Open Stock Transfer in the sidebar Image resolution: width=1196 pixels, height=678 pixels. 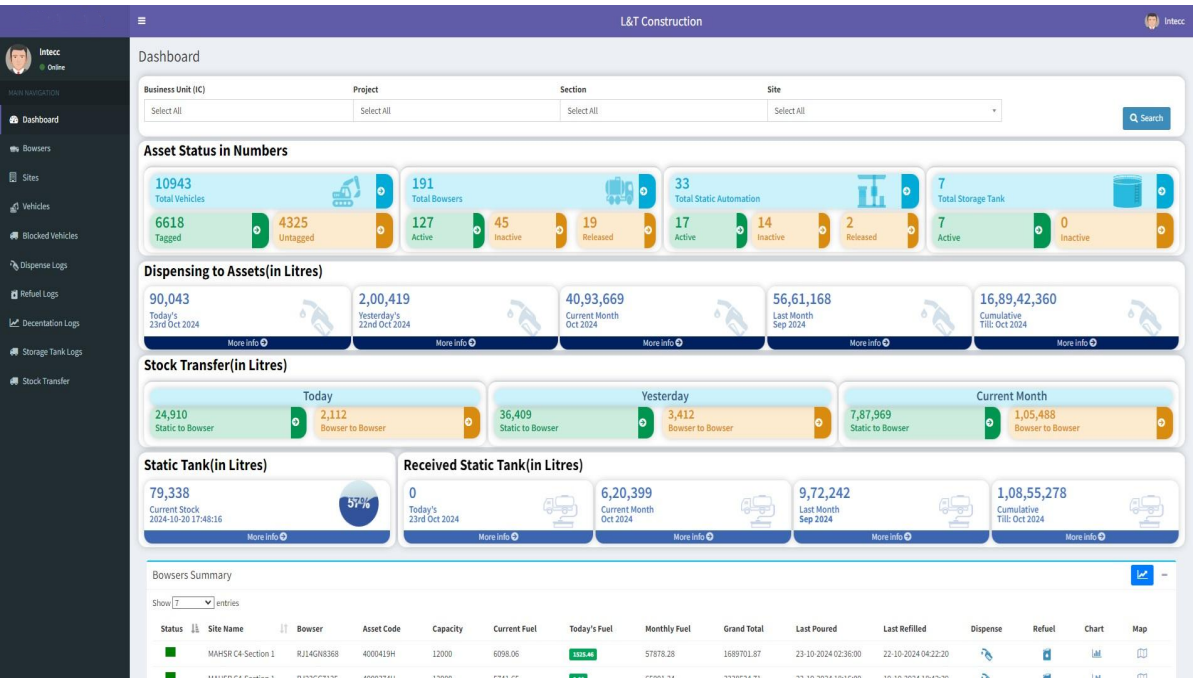pyautogui.click(x=65, y=381)
